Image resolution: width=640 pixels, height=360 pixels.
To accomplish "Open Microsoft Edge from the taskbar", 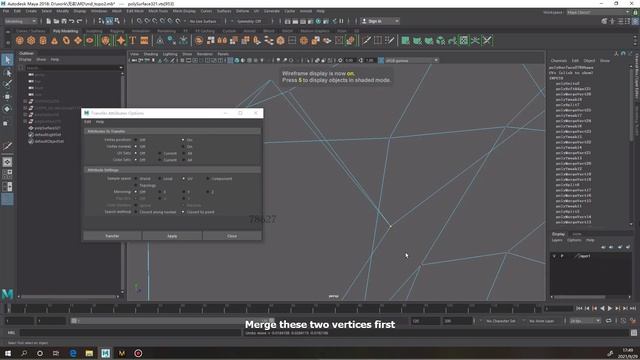I will pos(73,353).
